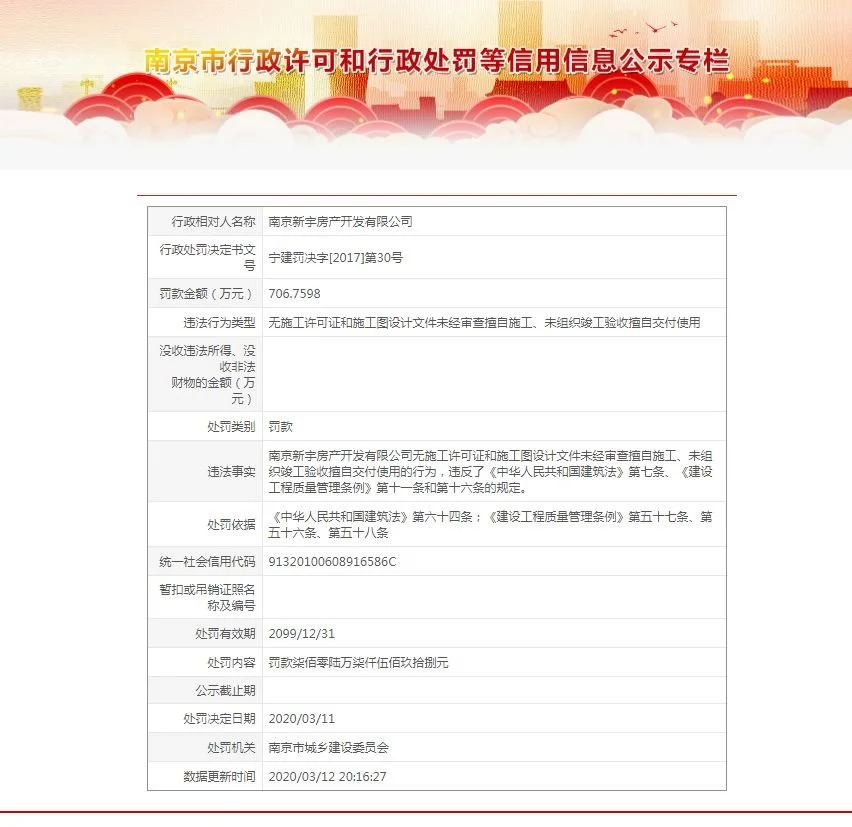Click the label 统一社会信用代码
Image resolution: width=852 pixels, height=827 pixels.
coord(207,561)
